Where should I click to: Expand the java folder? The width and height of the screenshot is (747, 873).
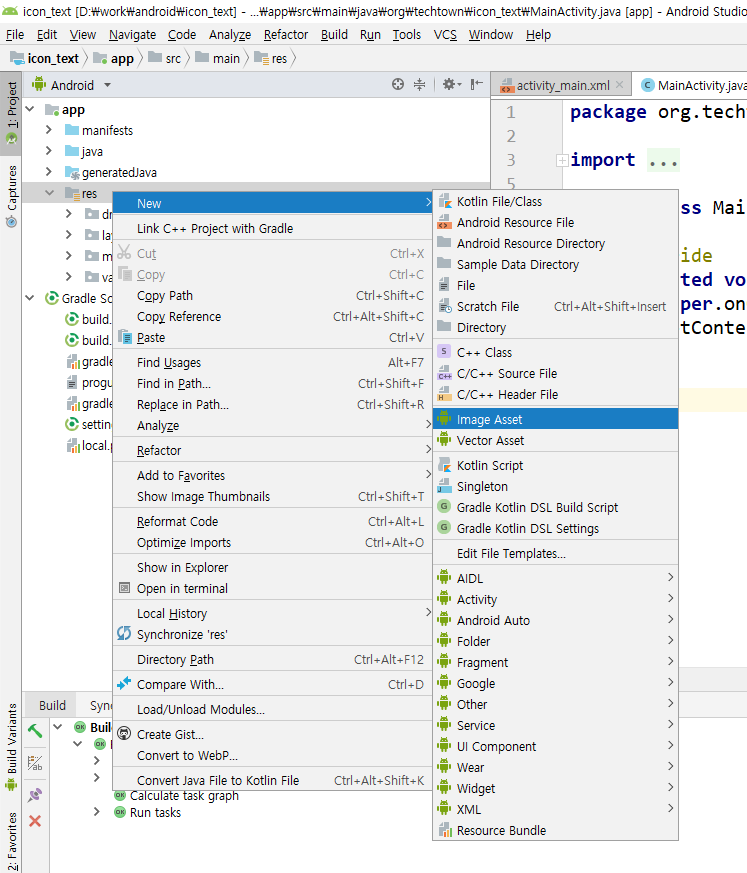pyautogui.click(x=49, y=151)
